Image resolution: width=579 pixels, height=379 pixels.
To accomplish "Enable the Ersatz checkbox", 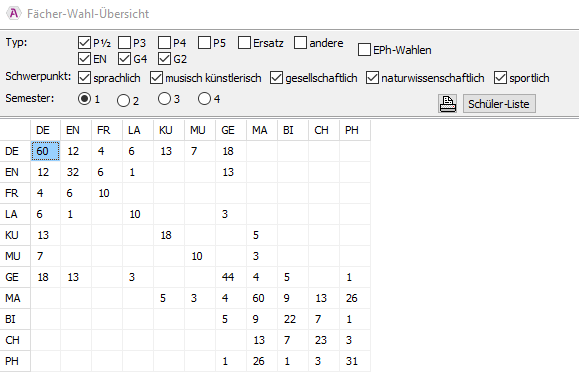I will click(244, 43).
